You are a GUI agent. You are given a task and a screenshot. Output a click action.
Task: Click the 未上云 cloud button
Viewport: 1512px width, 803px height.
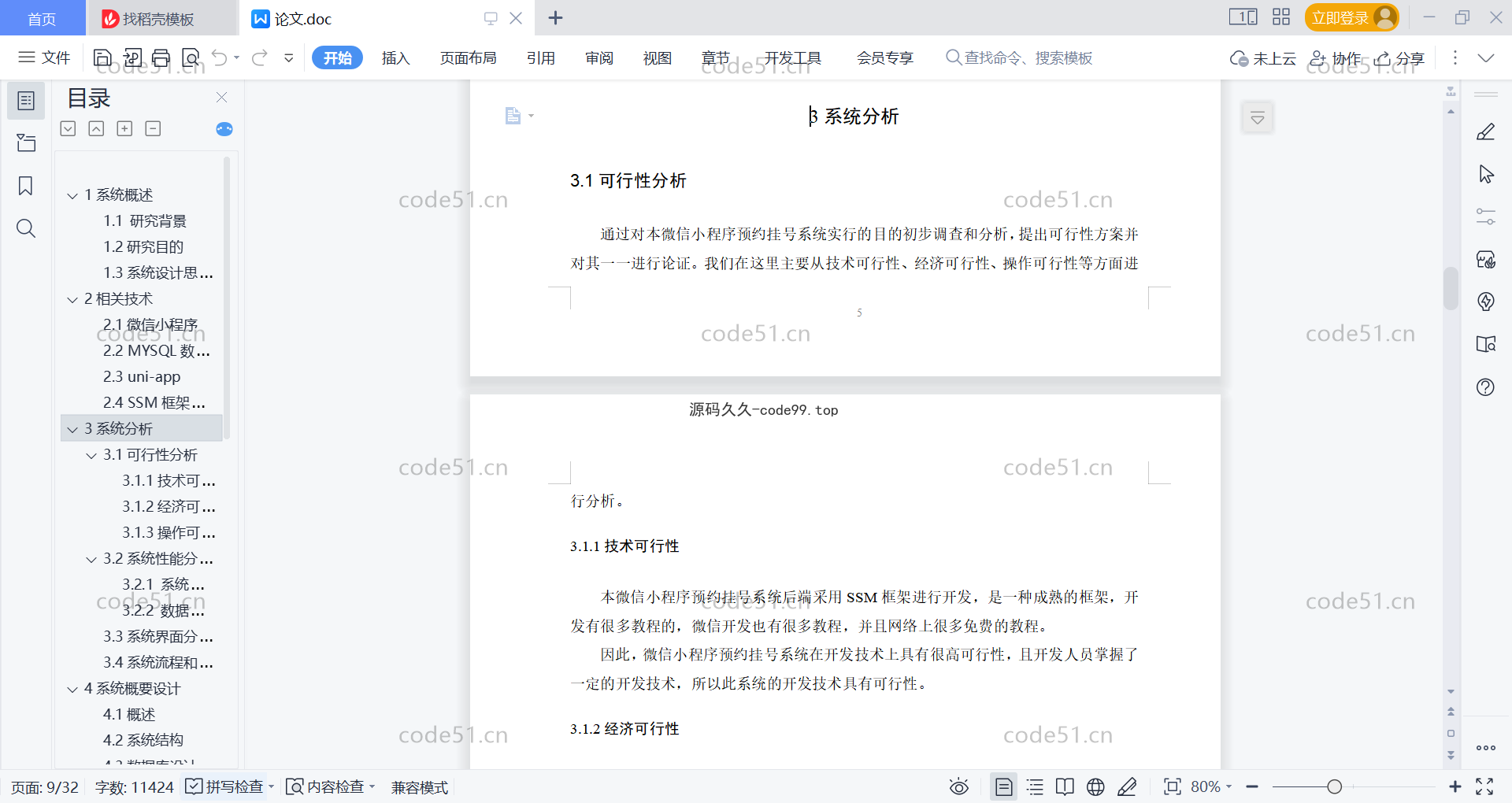[x=1263, y=58]
